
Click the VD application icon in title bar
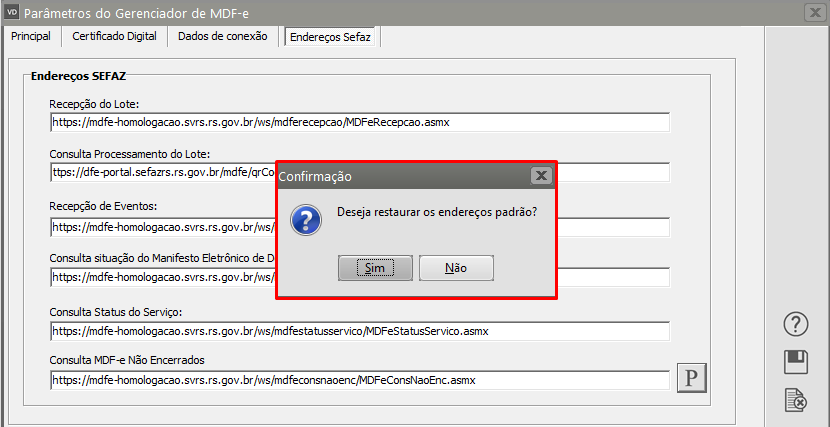pyautogui.click(x=12, y=11)
